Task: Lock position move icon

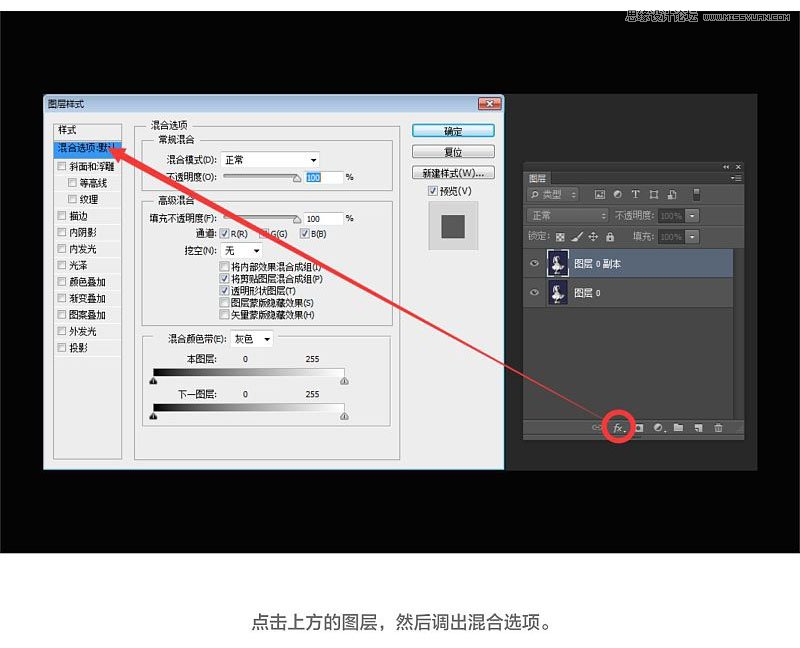Action: [593, 237]
